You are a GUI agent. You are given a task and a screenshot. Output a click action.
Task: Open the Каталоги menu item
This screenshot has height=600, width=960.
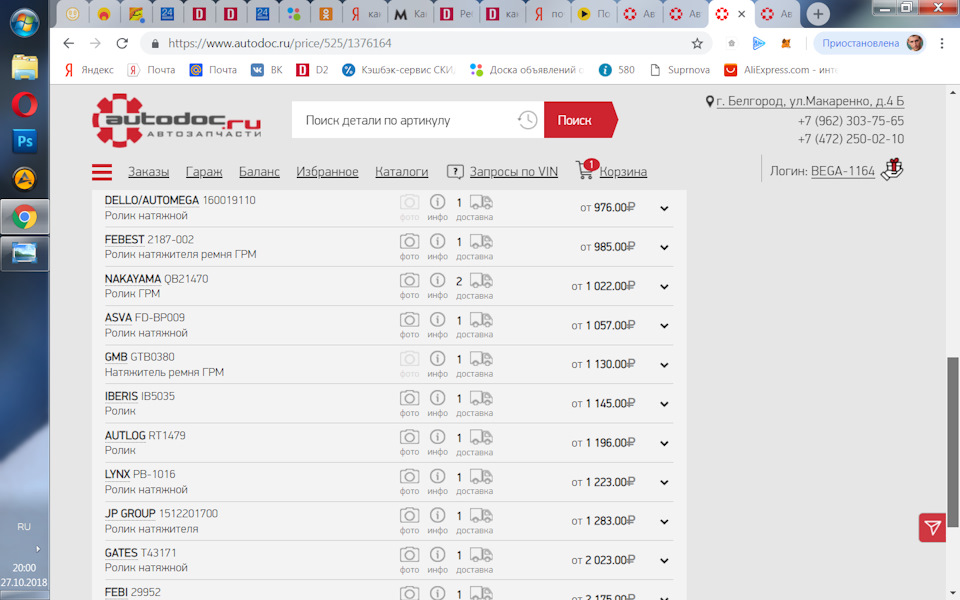pos(401,172)
